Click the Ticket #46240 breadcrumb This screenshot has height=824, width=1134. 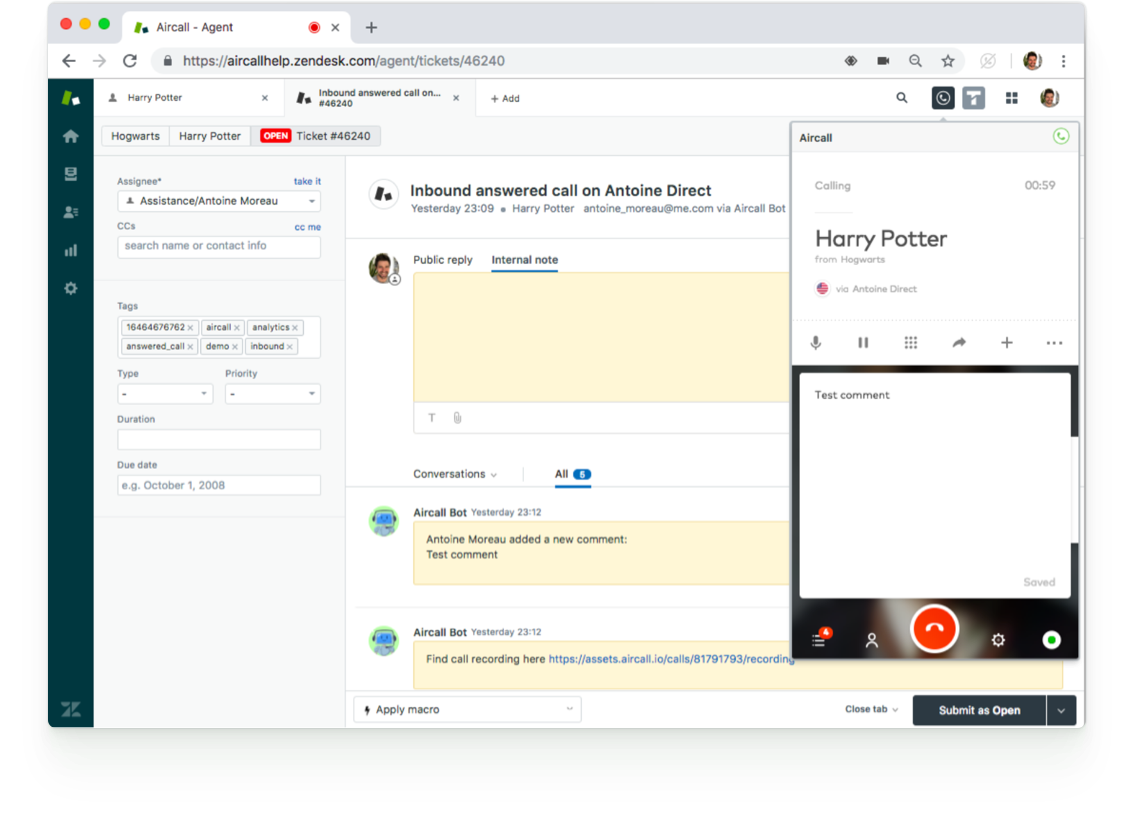[316, 136]
